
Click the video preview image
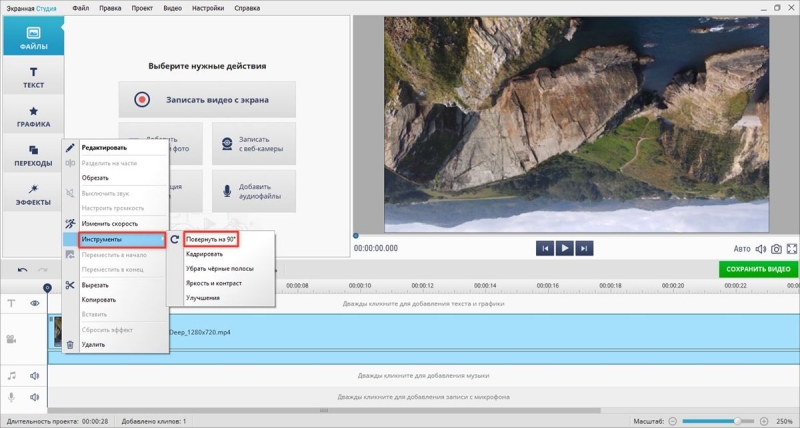(x=577, y=125)
